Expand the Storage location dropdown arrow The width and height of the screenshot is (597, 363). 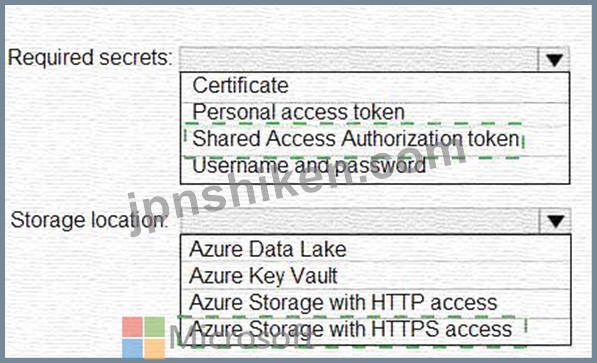coord(555,221)
